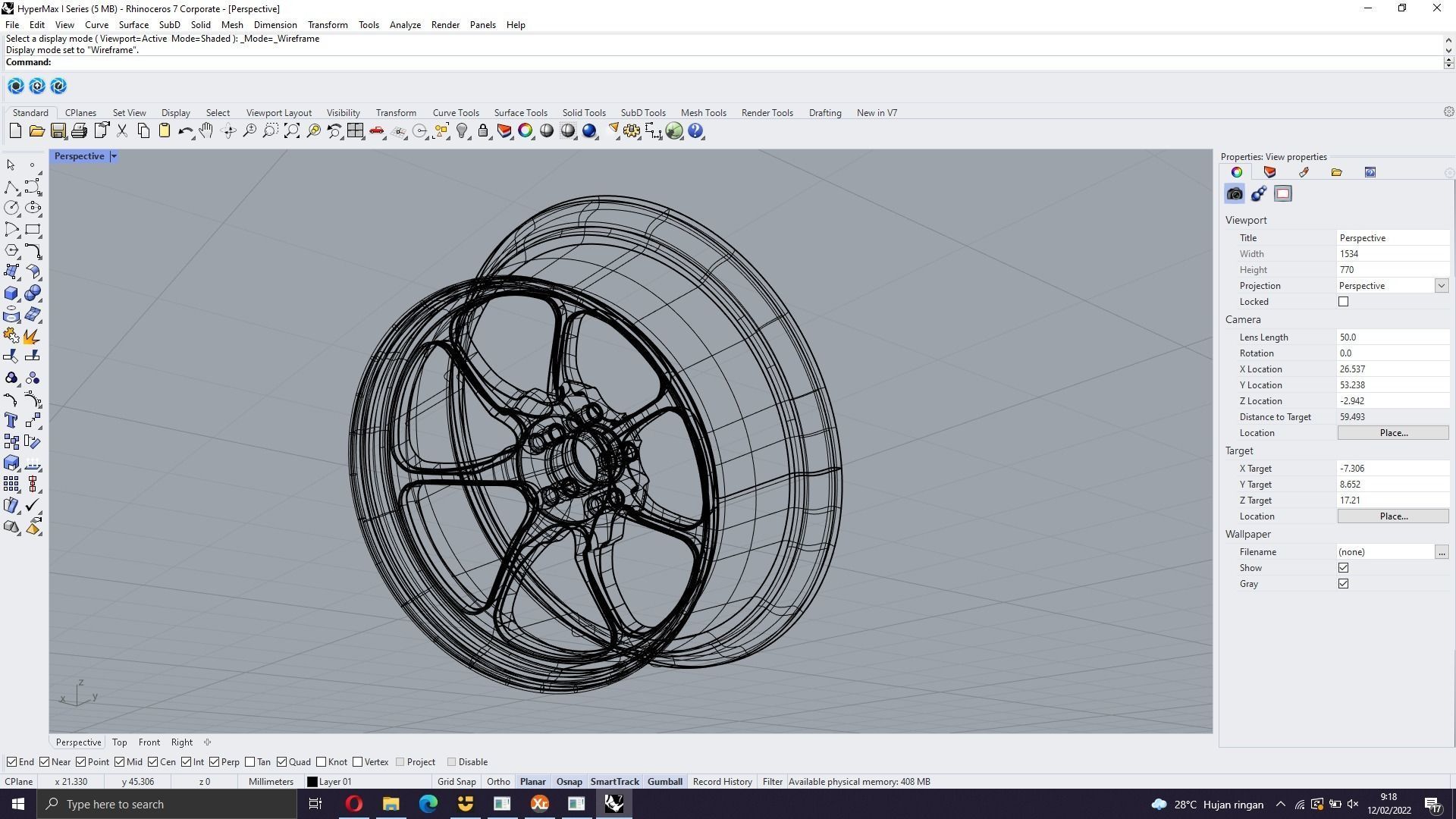The height and width of the screenshot is (819, 1456).
Task: Switch to the Solid Tools toolbar tab
Action: 584,113
